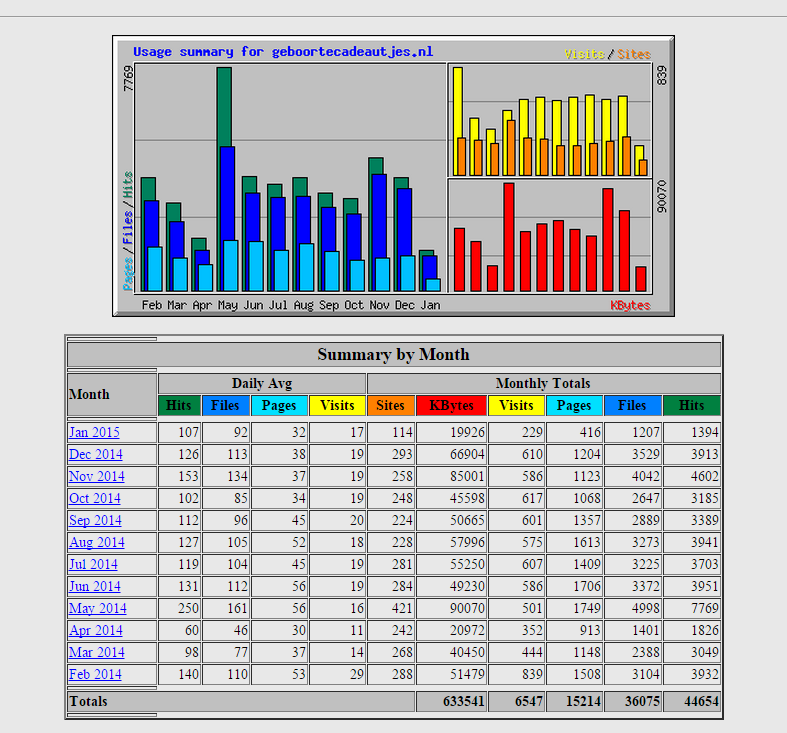The height and width of the screenshot is (733, 787).
Task: Click the Jan 2015 KBytes value 19926
Action: pyautogui.click(x=467, y=432)
